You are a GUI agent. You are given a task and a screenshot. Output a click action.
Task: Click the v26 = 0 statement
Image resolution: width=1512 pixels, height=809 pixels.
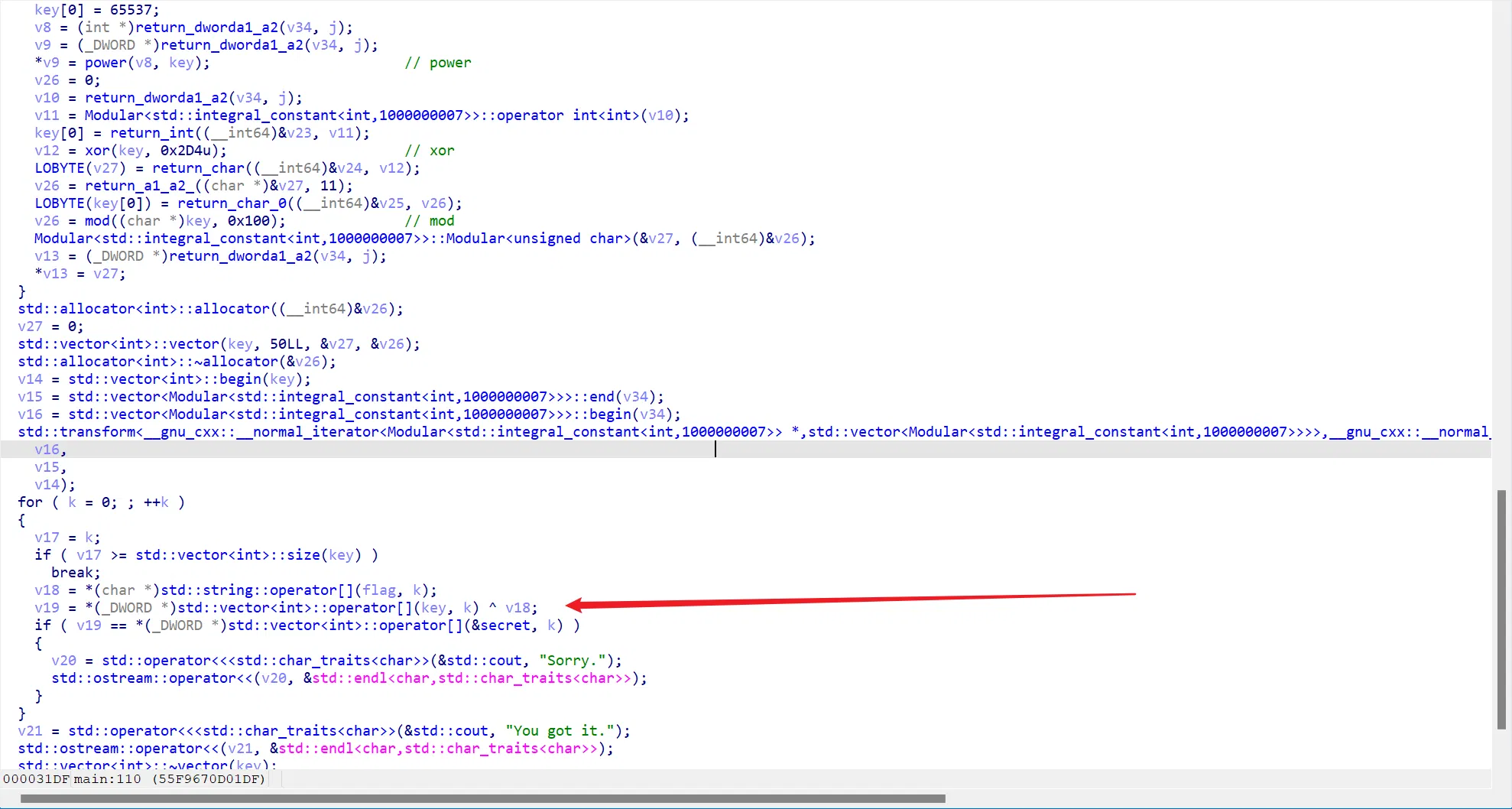[x=67, y=80]
